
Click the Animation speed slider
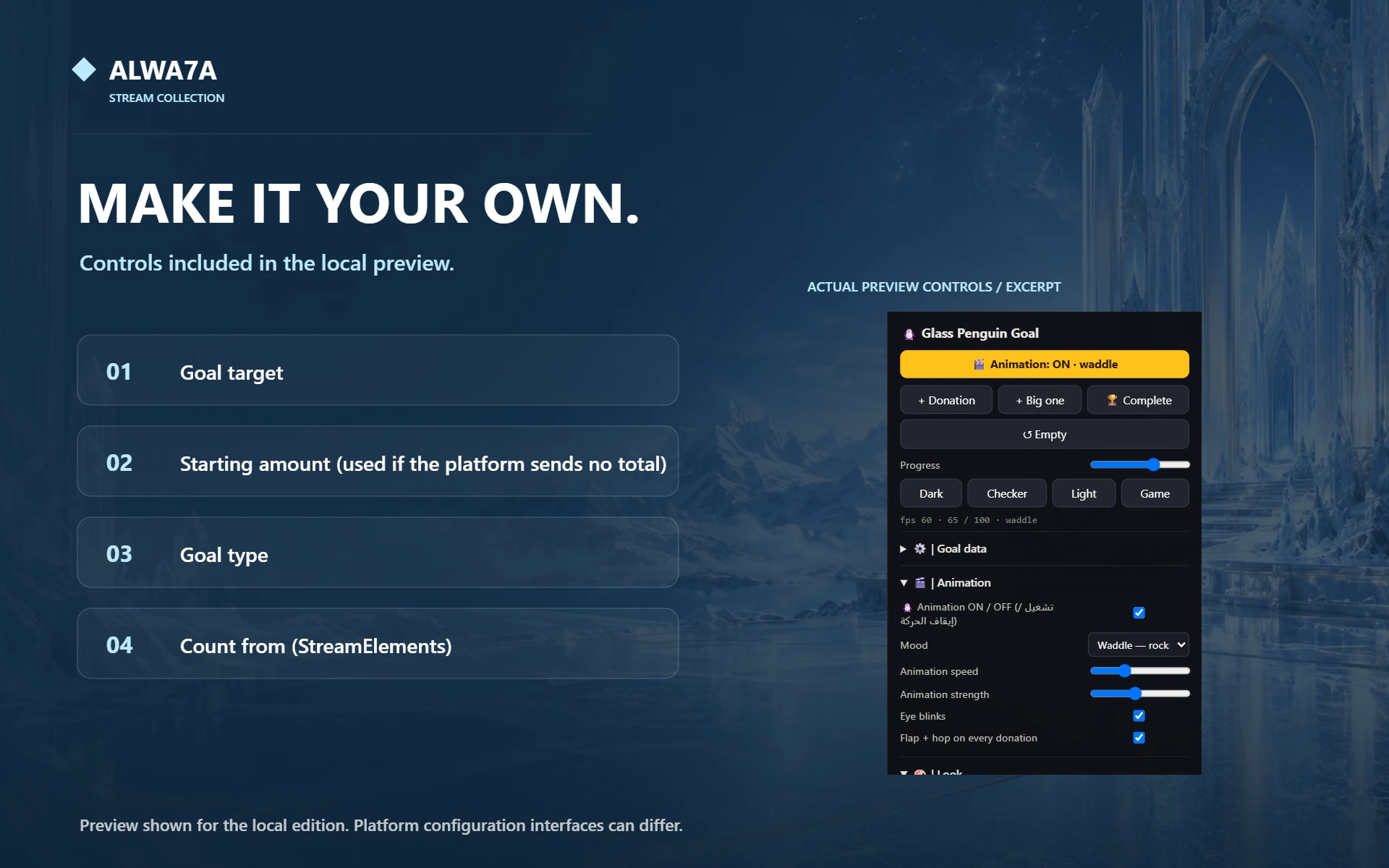(x=1139, y=671)
